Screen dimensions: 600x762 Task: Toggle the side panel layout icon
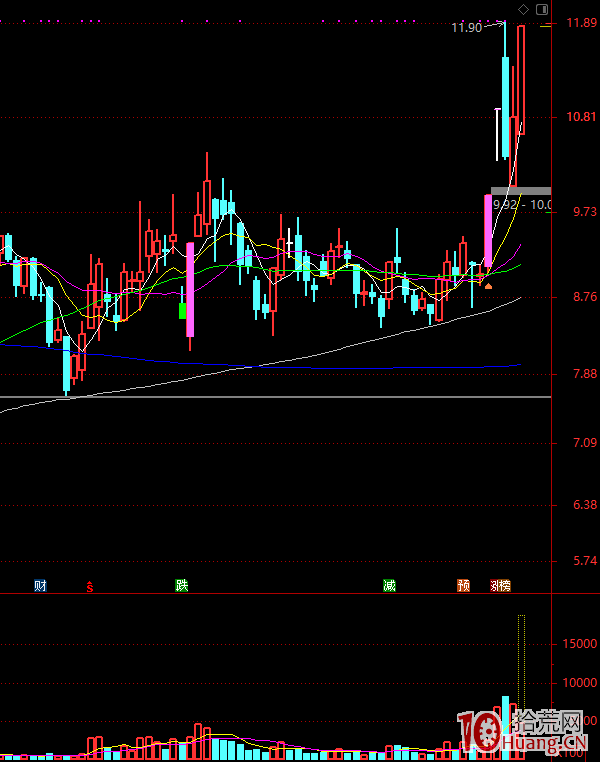[542, 9]
